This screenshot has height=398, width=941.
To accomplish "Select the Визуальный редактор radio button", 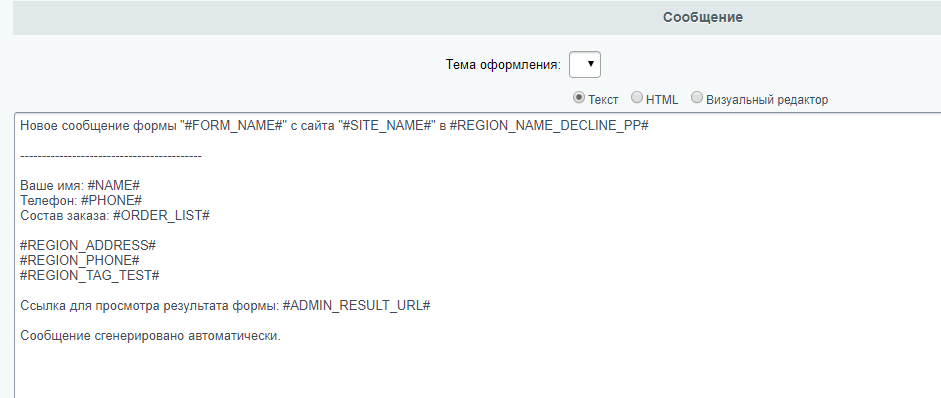I will (697, 98).
